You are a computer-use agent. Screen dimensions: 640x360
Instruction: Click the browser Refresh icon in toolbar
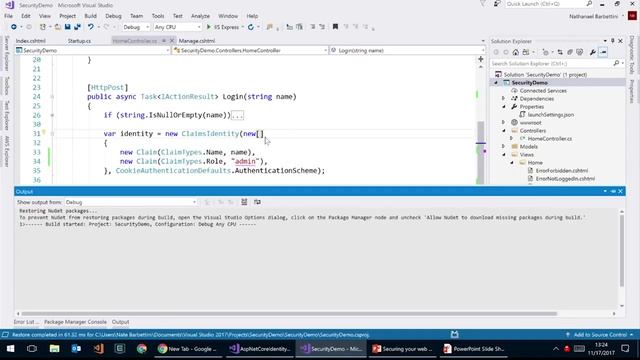[251, 27]
